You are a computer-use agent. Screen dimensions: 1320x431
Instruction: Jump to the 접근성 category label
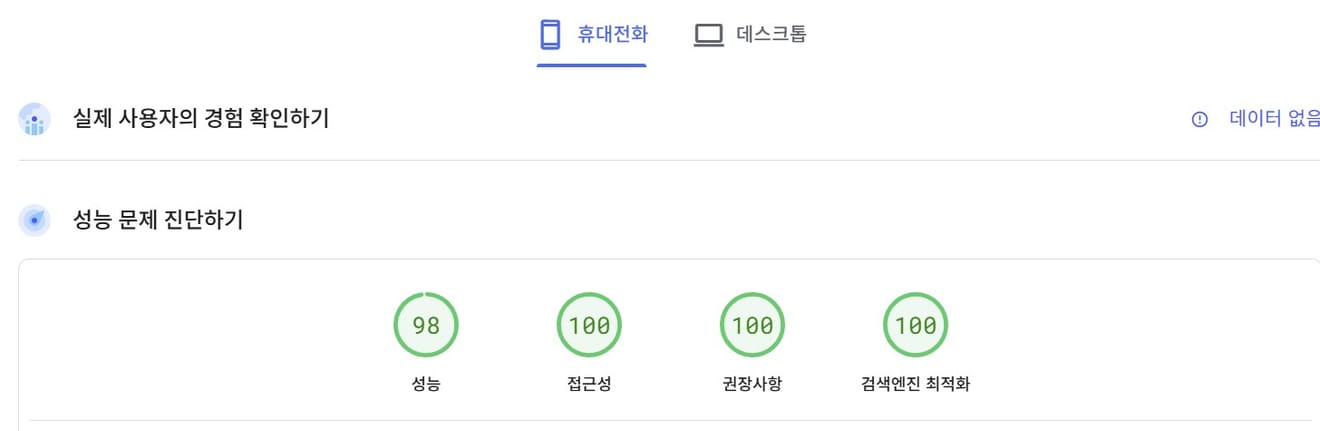point(589,384)
